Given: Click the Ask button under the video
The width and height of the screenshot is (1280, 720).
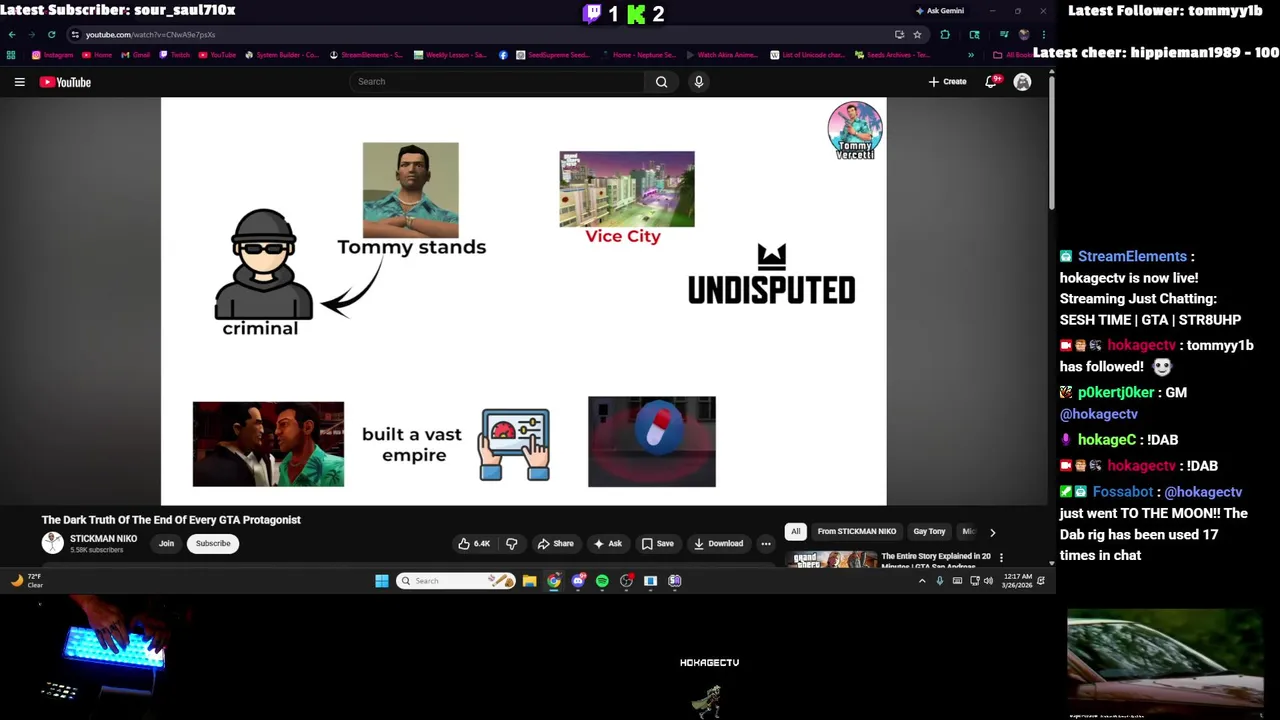Looking at the screenshot, I should point(607,544).
